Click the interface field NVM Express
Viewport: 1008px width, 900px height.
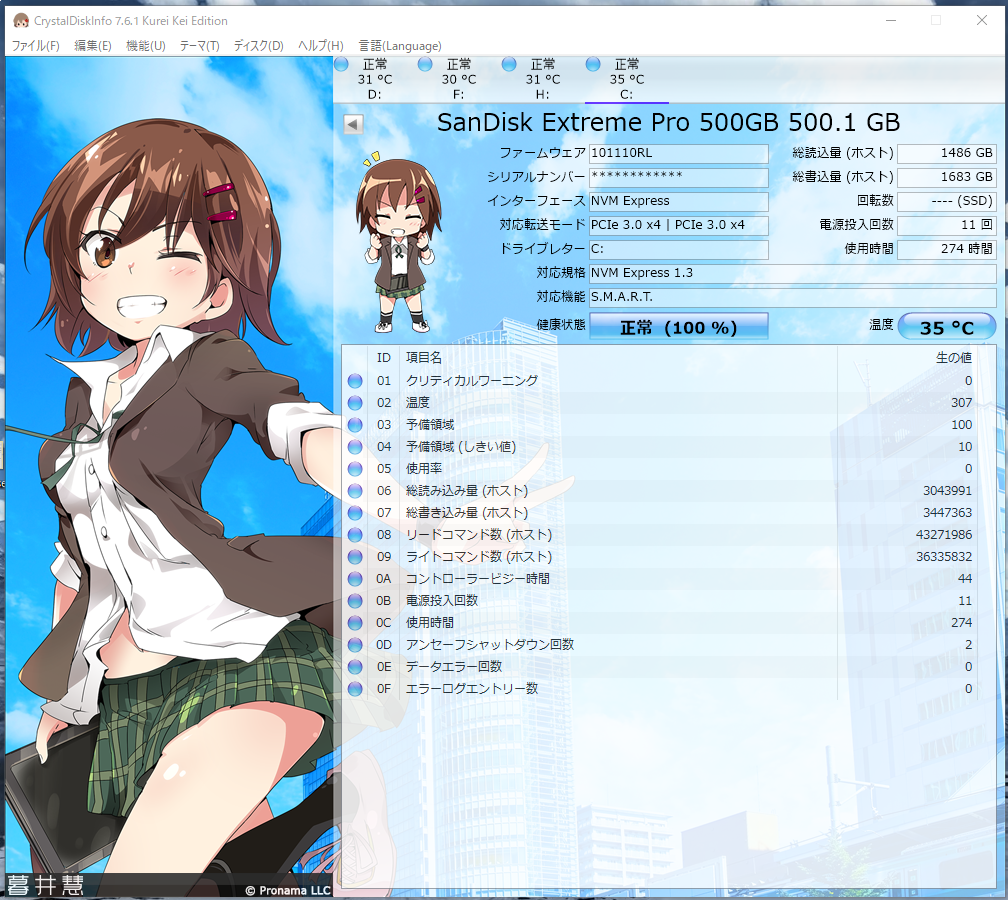click(679, 201)
